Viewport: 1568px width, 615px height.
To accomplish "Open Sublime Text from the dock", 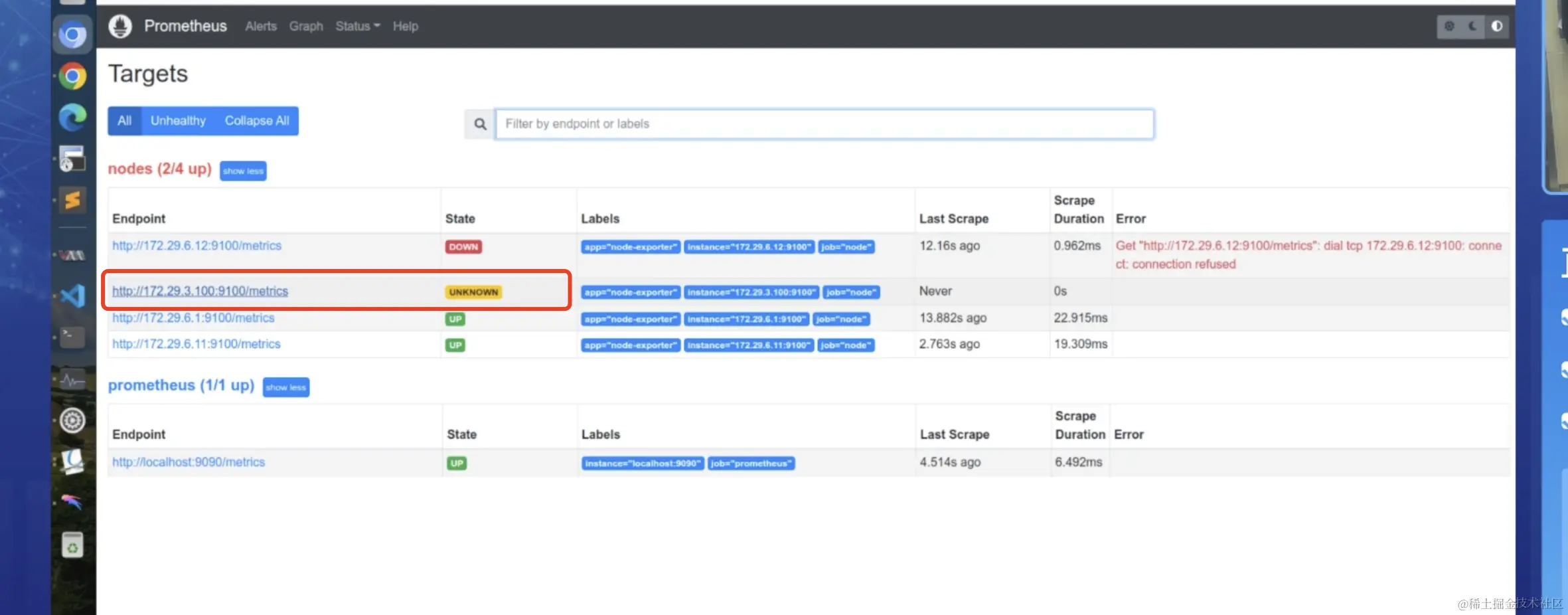I will tap(72, 200).
